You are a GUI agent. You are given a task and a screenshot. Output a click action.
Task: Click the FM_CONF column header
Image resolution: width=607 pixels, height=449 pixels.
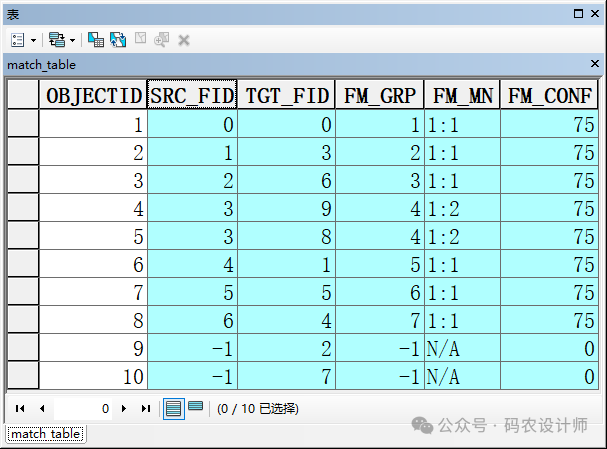551,96
